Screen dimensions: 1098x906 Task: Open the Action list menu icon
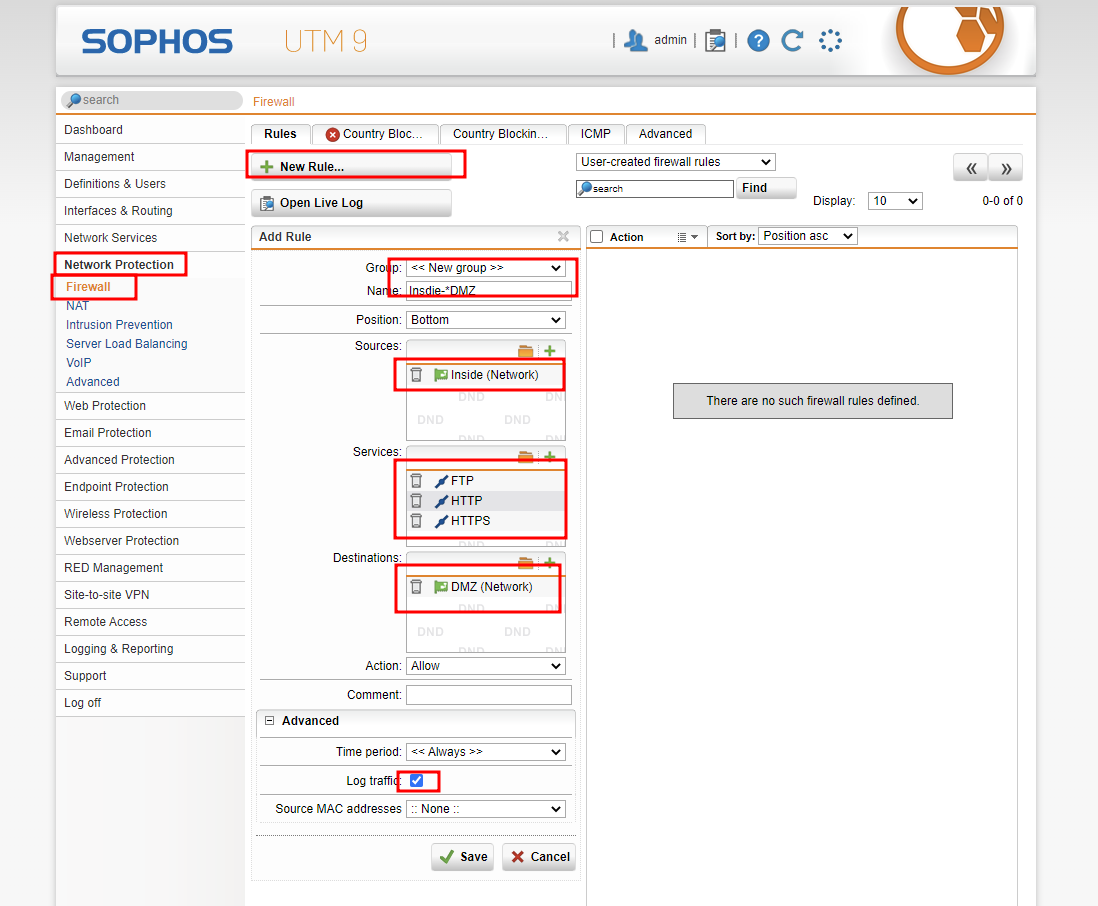click(687, 237)
